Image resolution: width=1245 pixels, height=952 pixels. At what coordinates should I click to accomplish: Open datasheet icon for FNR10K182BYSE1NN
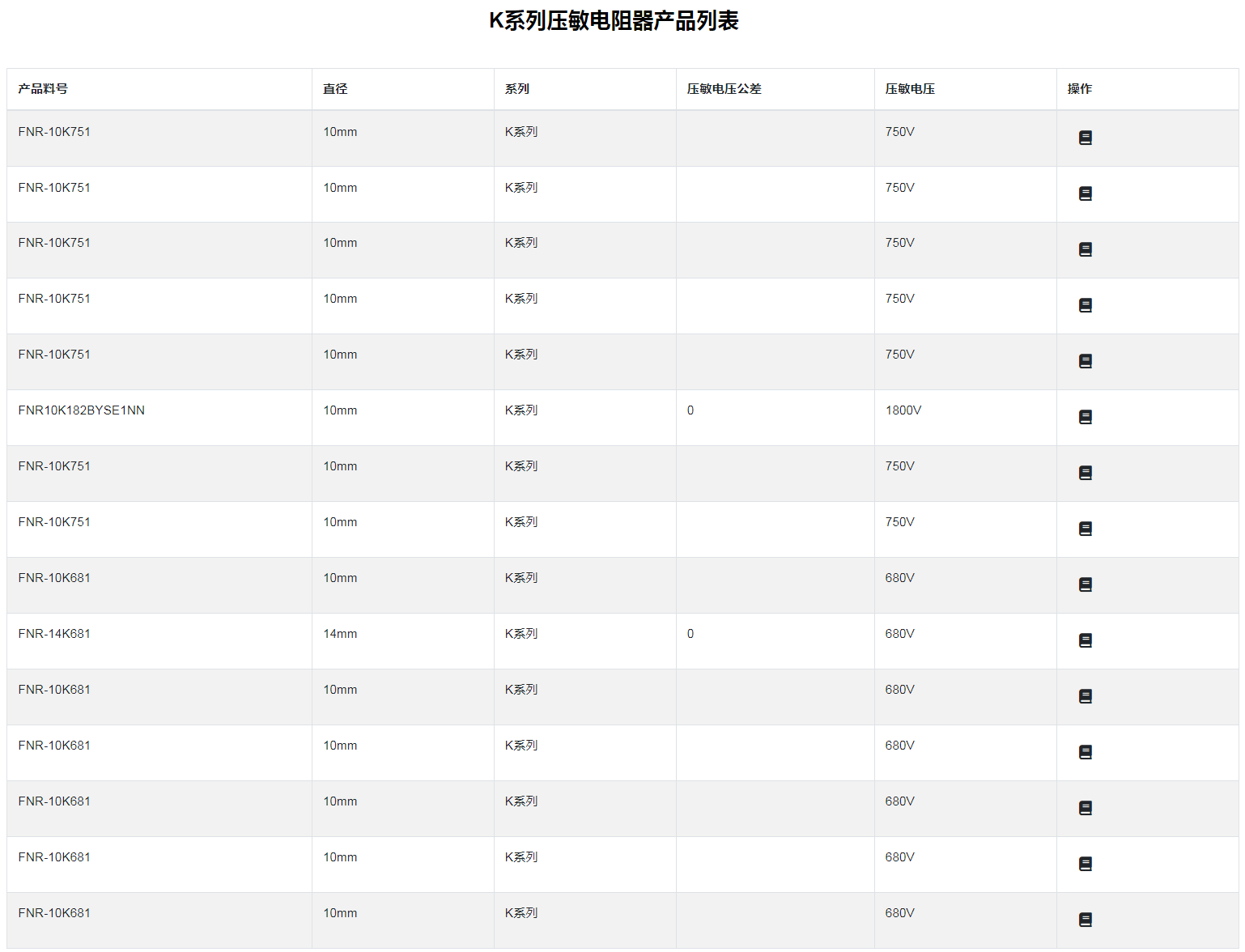click(1085, 417)
